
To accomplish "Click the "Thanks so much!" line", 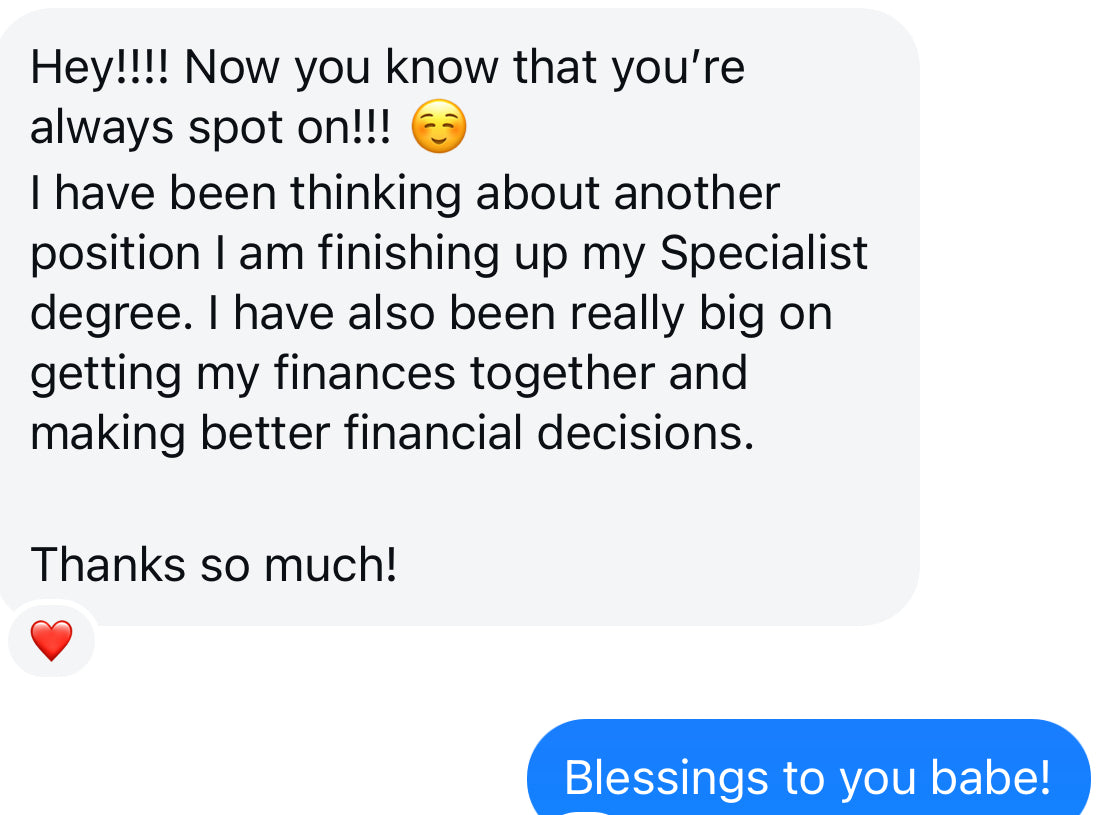I will point(213,565).
